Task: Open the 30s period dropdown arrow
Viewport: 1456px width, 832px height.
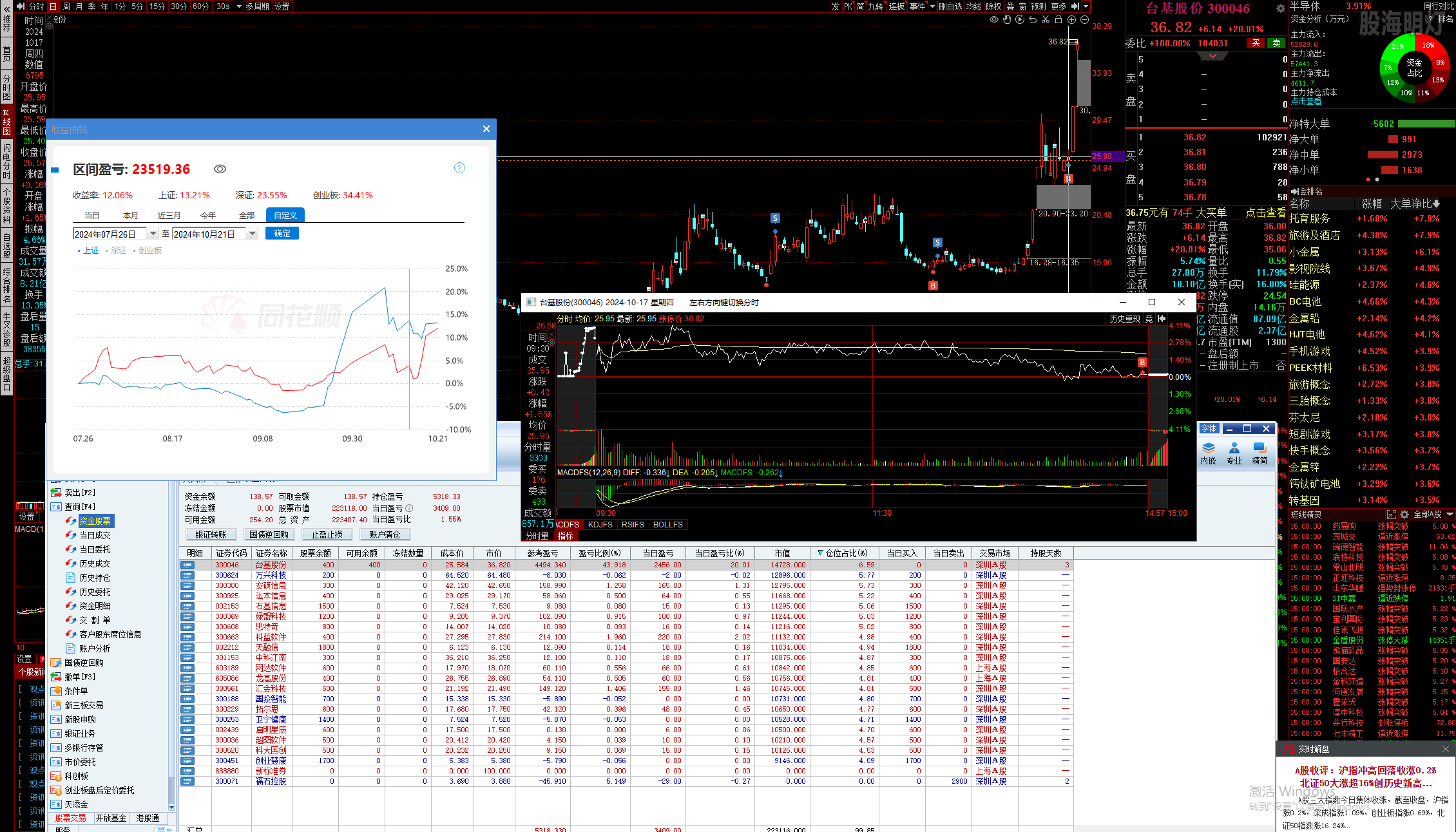Action: (x=239, y=6)
